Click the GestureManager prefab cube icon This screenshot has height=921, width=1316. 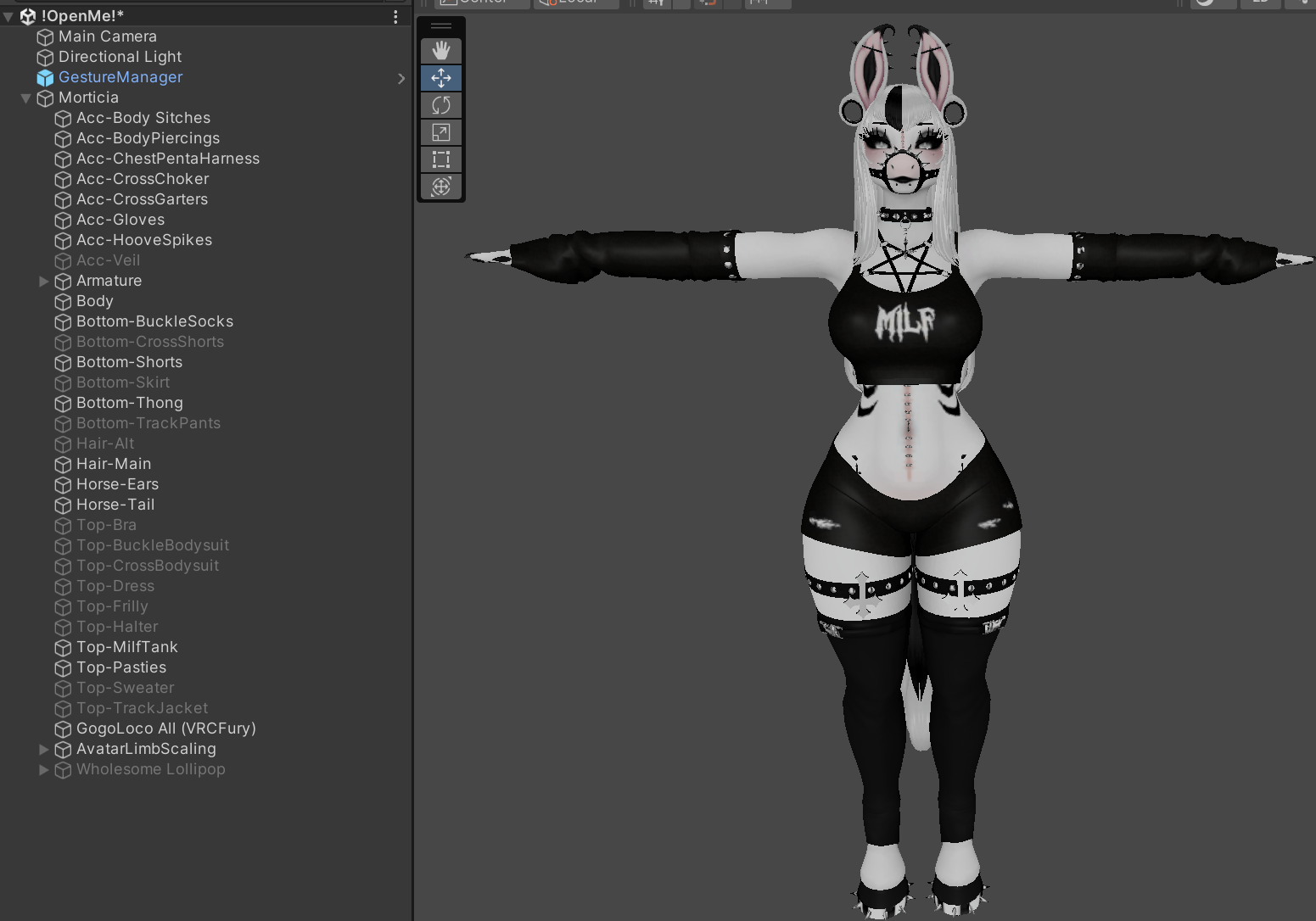[x=45, y=77]
